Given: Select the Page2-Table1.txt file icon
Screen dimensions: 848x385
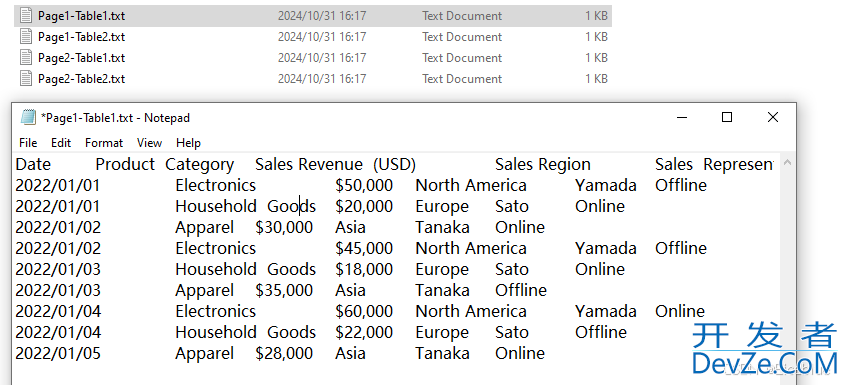Looking at the screenshot, I should [x=26, y=58].
